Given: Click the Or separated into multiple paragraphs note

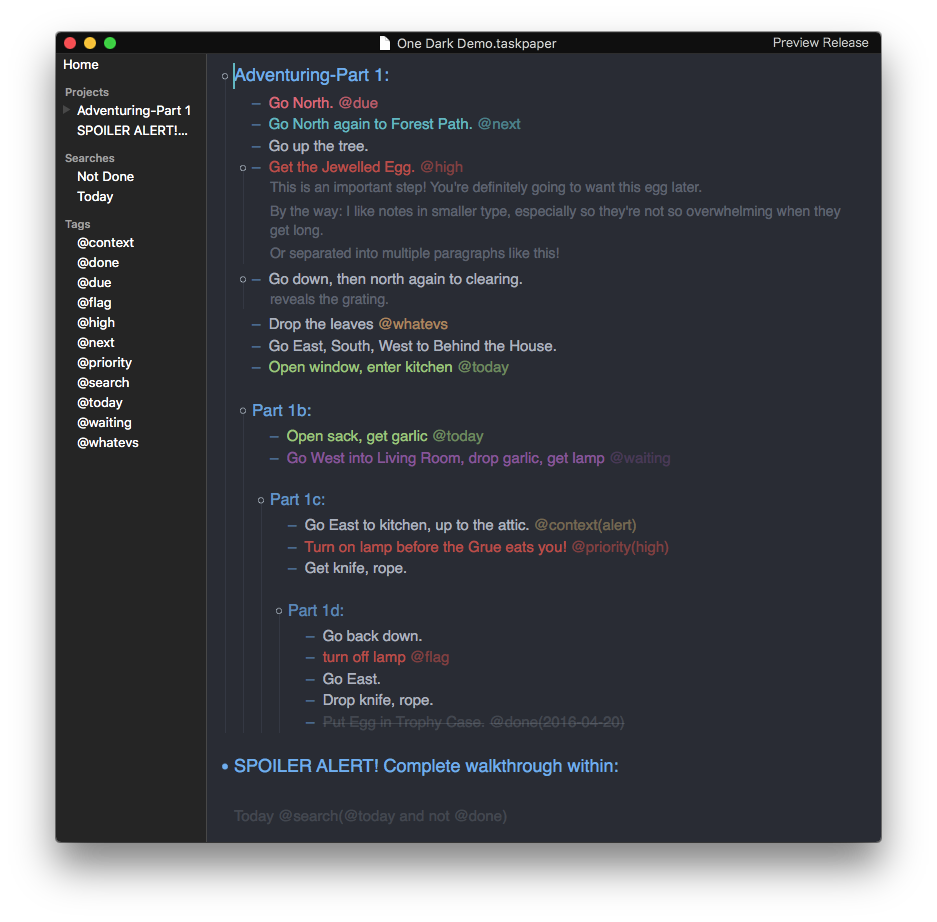Looking at the screenshot, I should click(414, 253).
